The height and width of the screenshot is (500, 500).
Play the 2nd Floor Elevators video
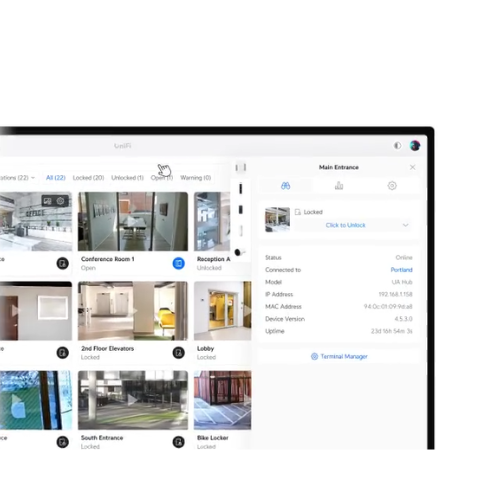click(x=133, y=311)
